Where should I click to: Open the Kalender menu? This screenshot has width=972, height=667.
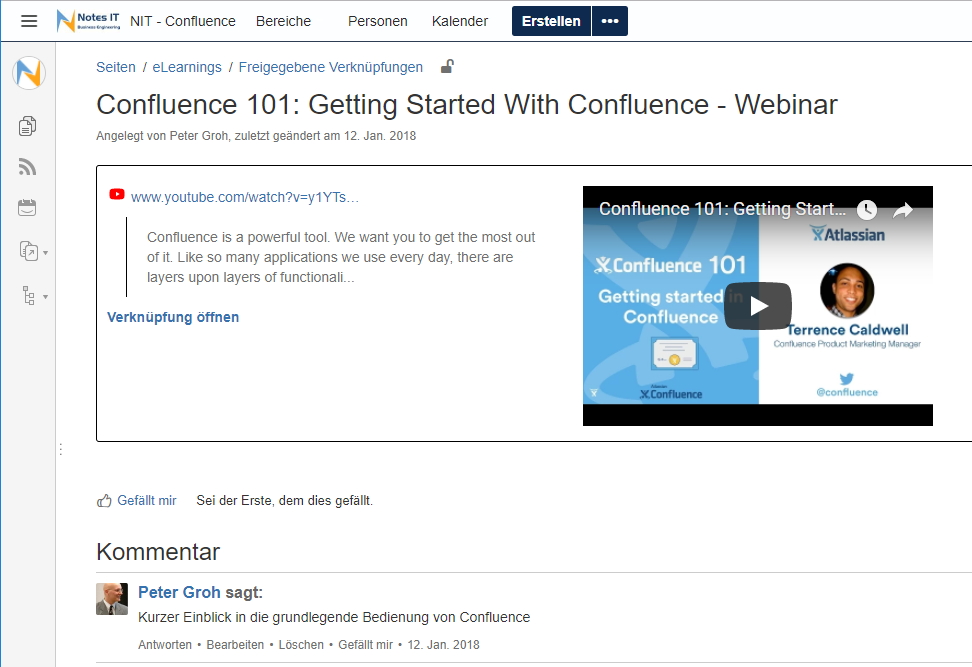click(x=460, y=21)
